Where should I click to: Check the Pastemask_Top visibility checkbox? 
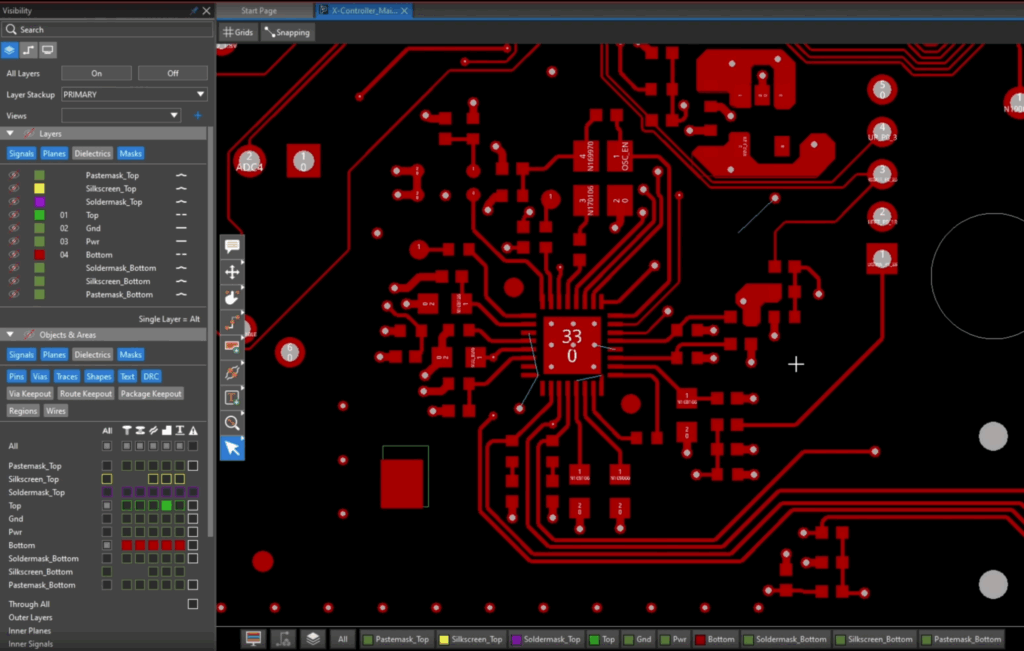[106, 465]
